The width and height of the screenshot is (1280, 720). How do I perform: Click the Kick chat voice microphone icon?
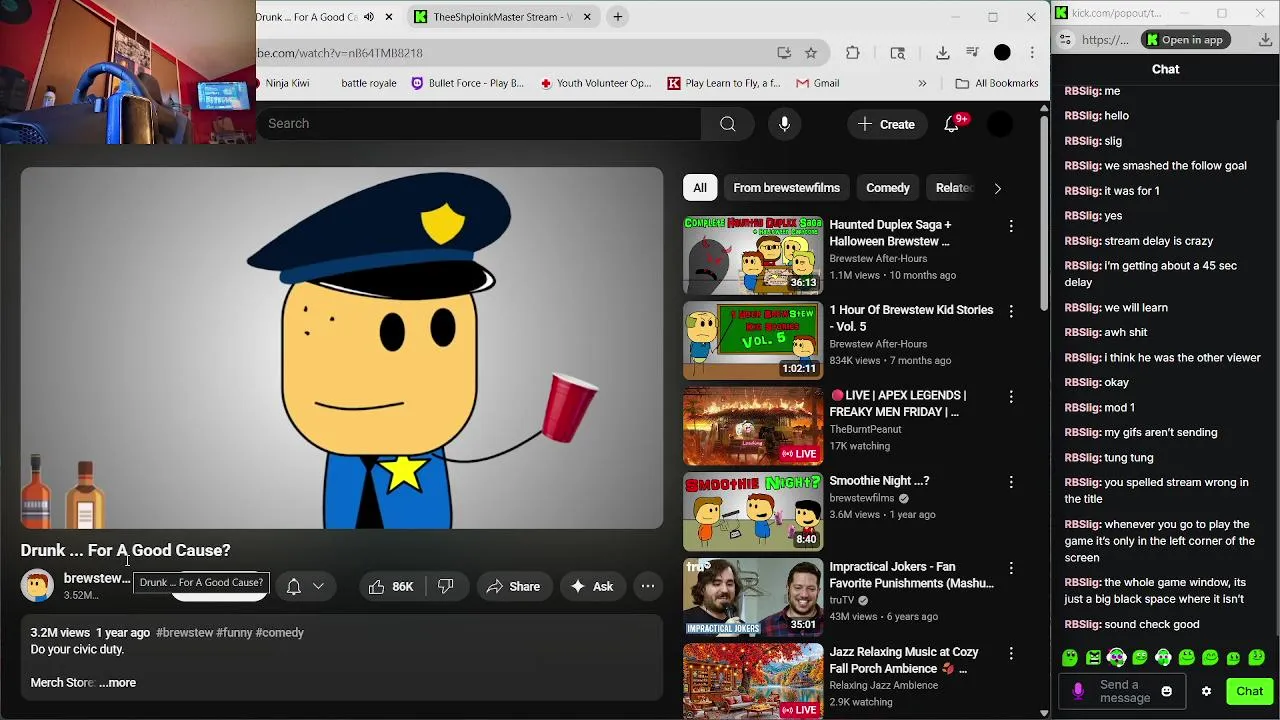[1078, 691]
